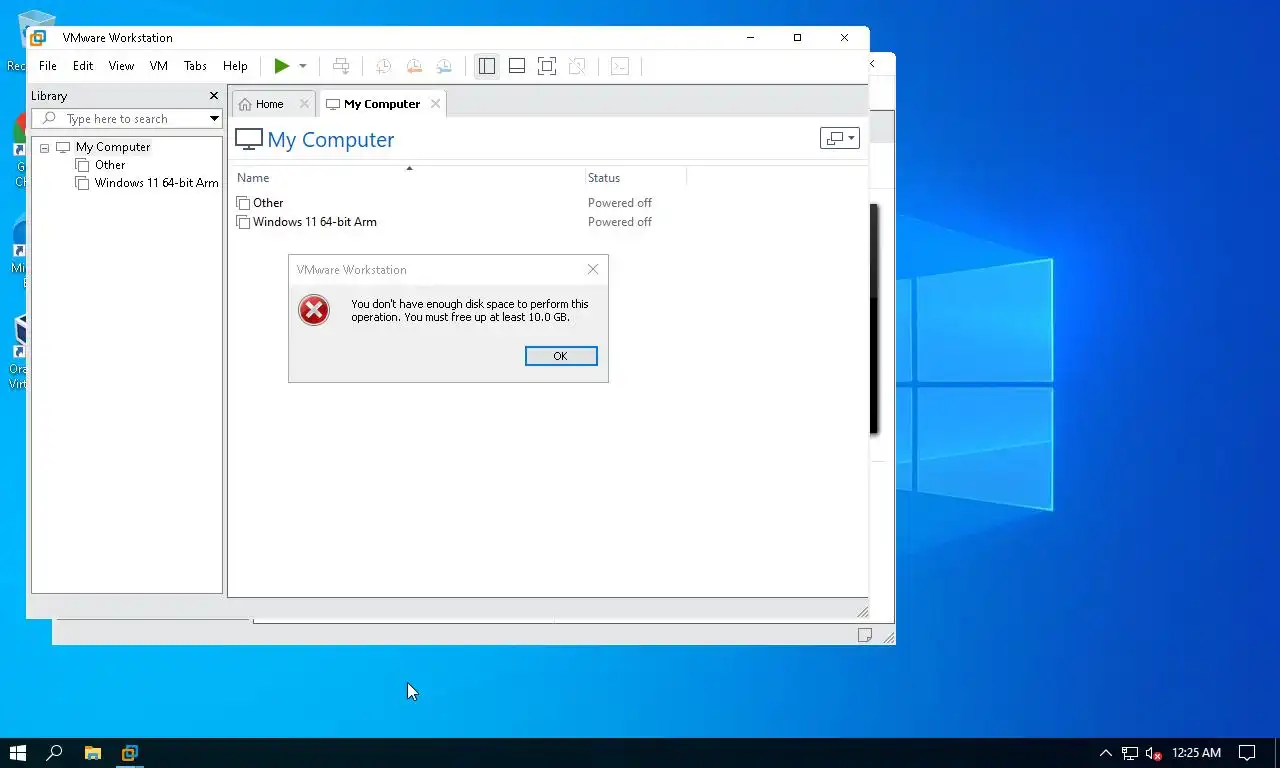Click the Unity mode toolbar icon
1280x768 pixels.
pyautogui.click(x=577, y=66)
